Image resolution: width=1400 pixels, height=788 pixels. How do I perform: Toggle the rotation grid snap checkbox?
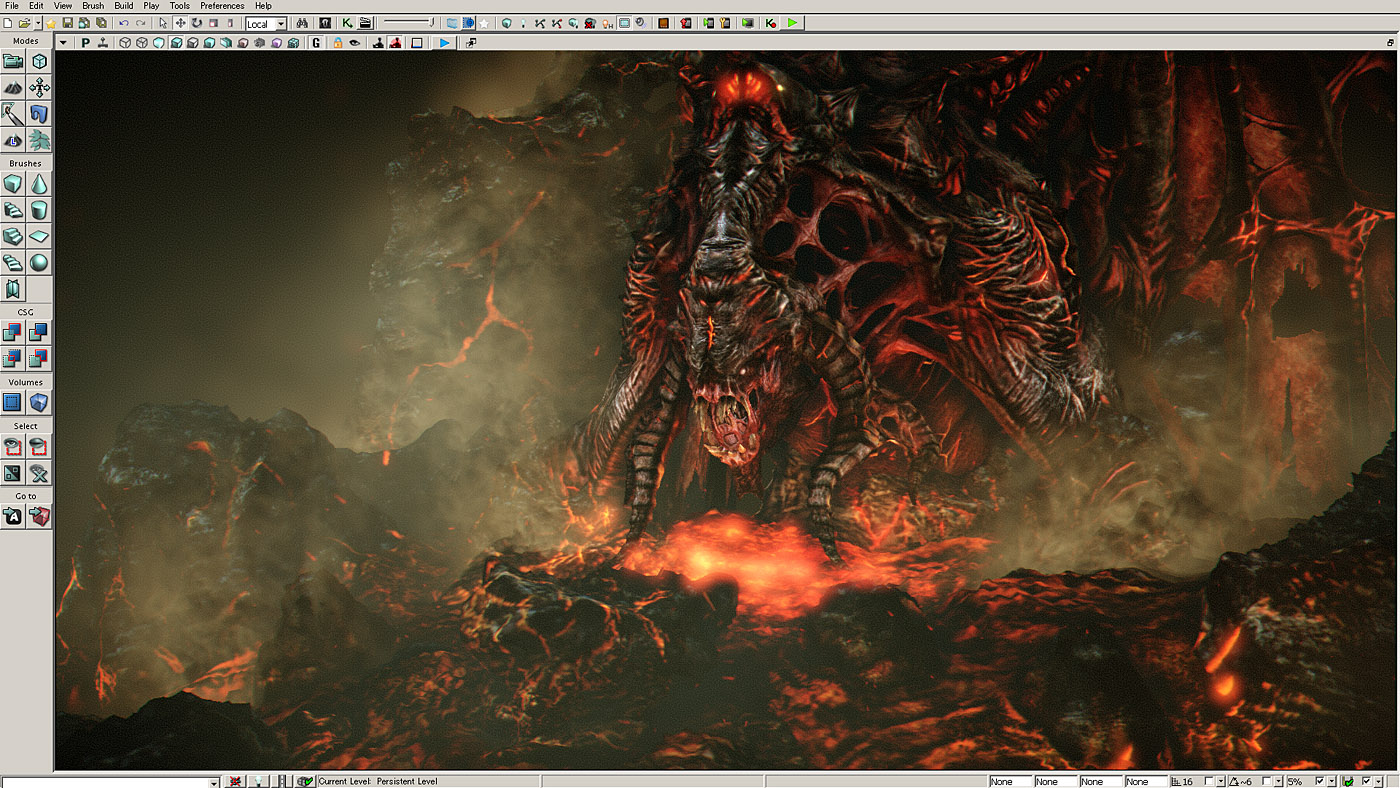point(1267,781)
